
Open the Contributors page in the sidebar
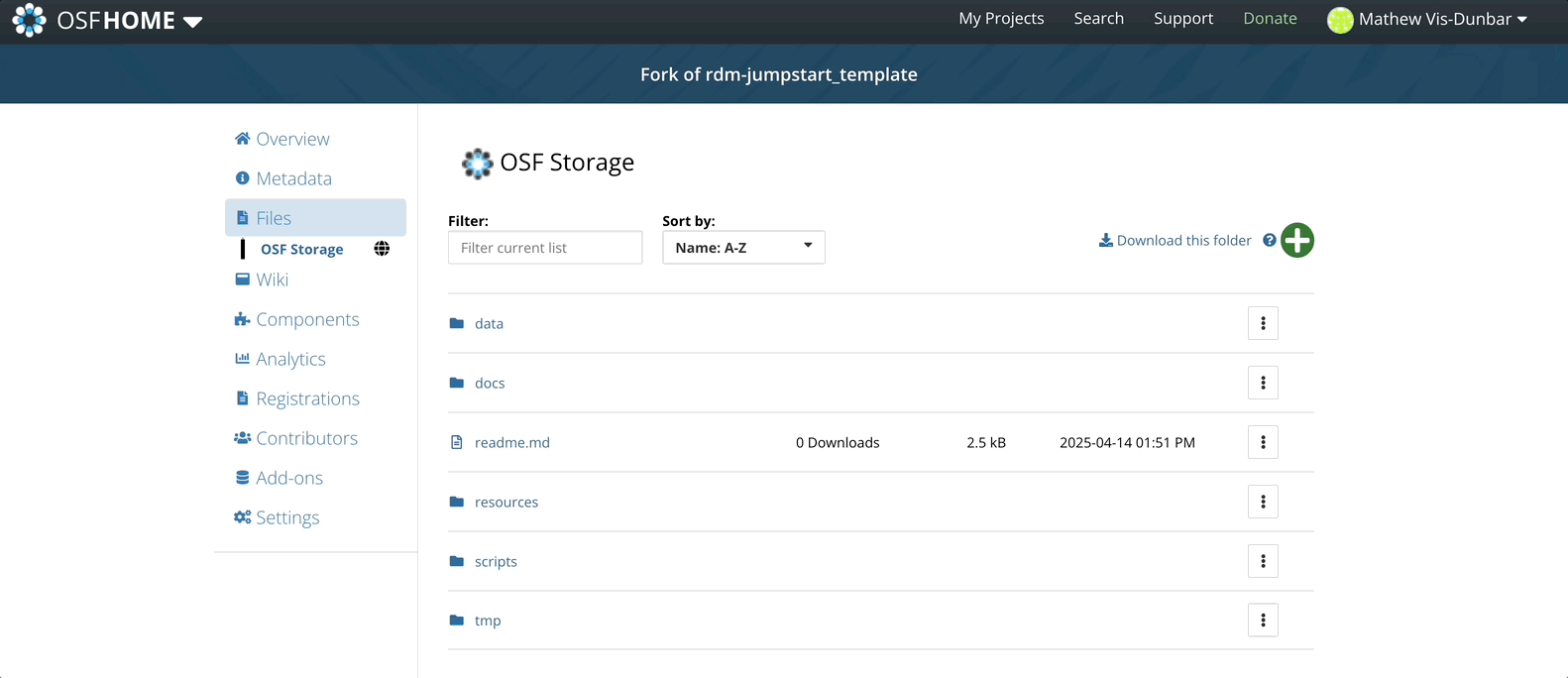pyautogui.click(x=306, y=438)
